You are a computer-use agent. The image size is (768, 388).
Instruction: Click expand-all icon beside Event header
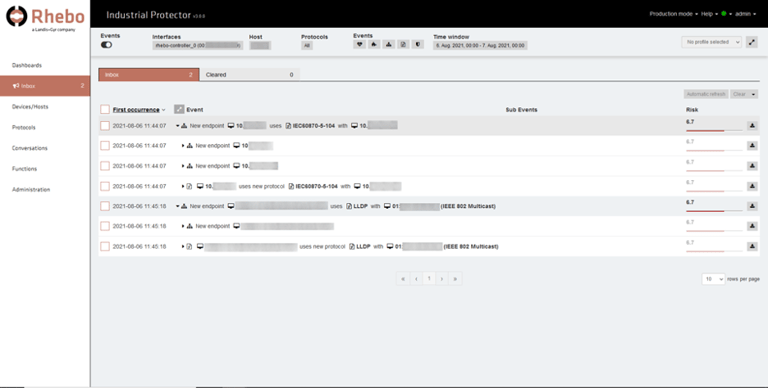coord(179,110)
